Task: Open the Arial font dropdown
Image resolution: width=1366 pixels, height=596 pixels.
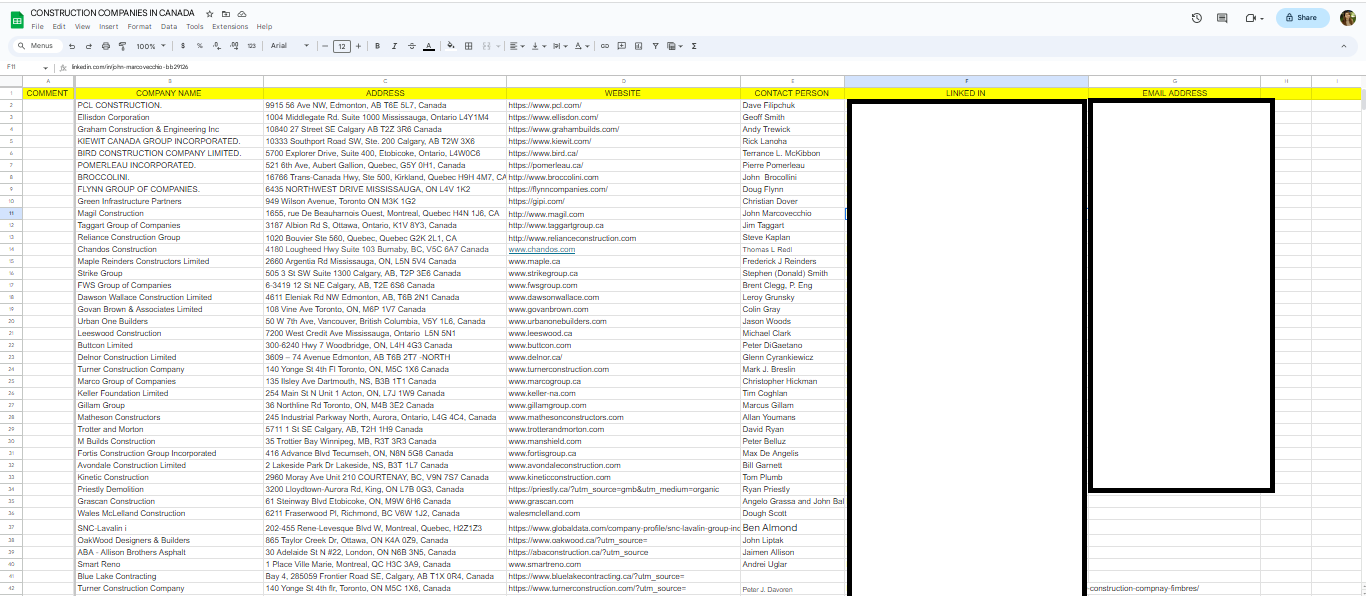Action: tap(289, 46)
